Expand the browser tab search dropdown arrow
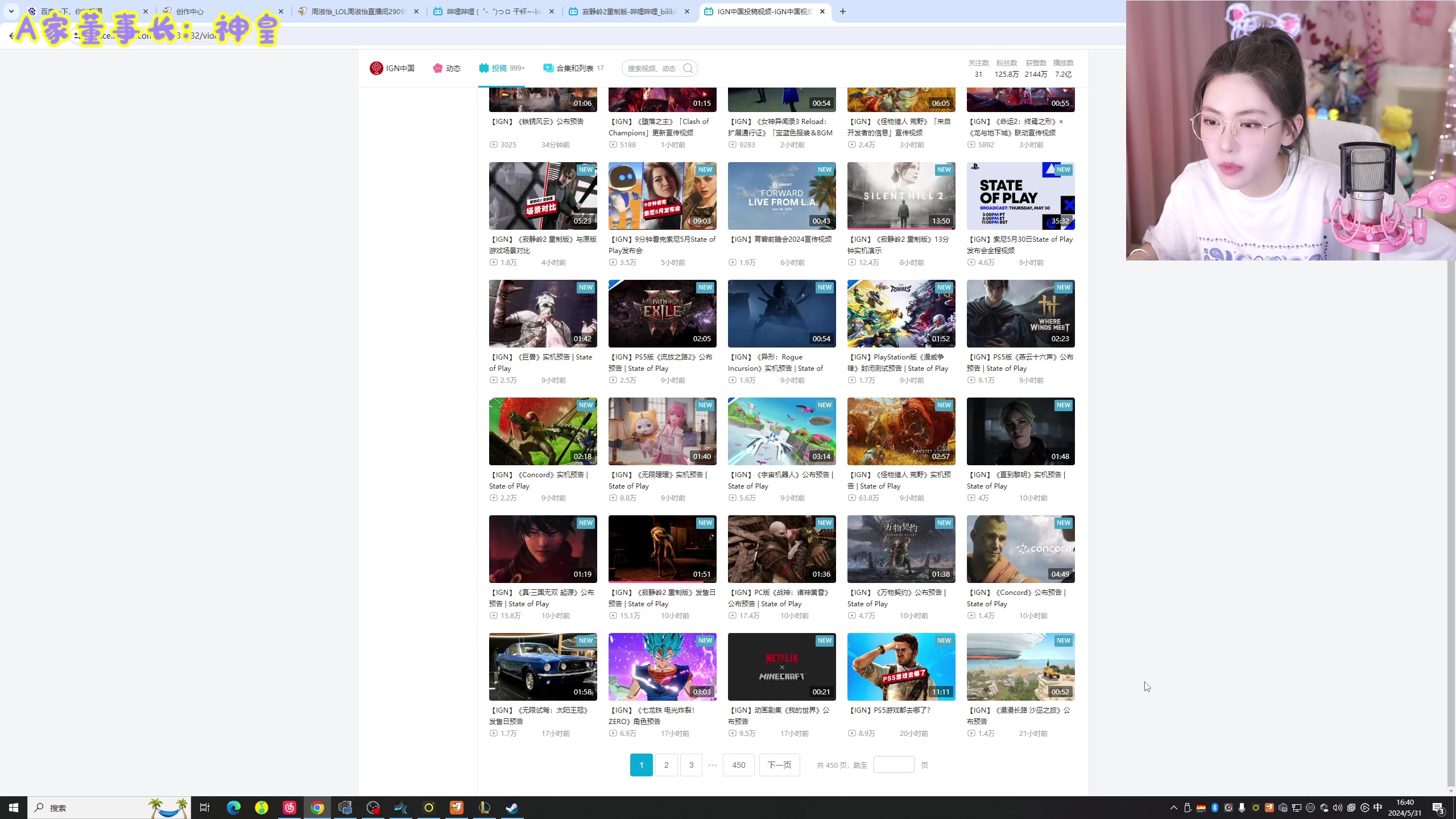1456x819 pixels. pyautogui.click(x=11, y=11)
